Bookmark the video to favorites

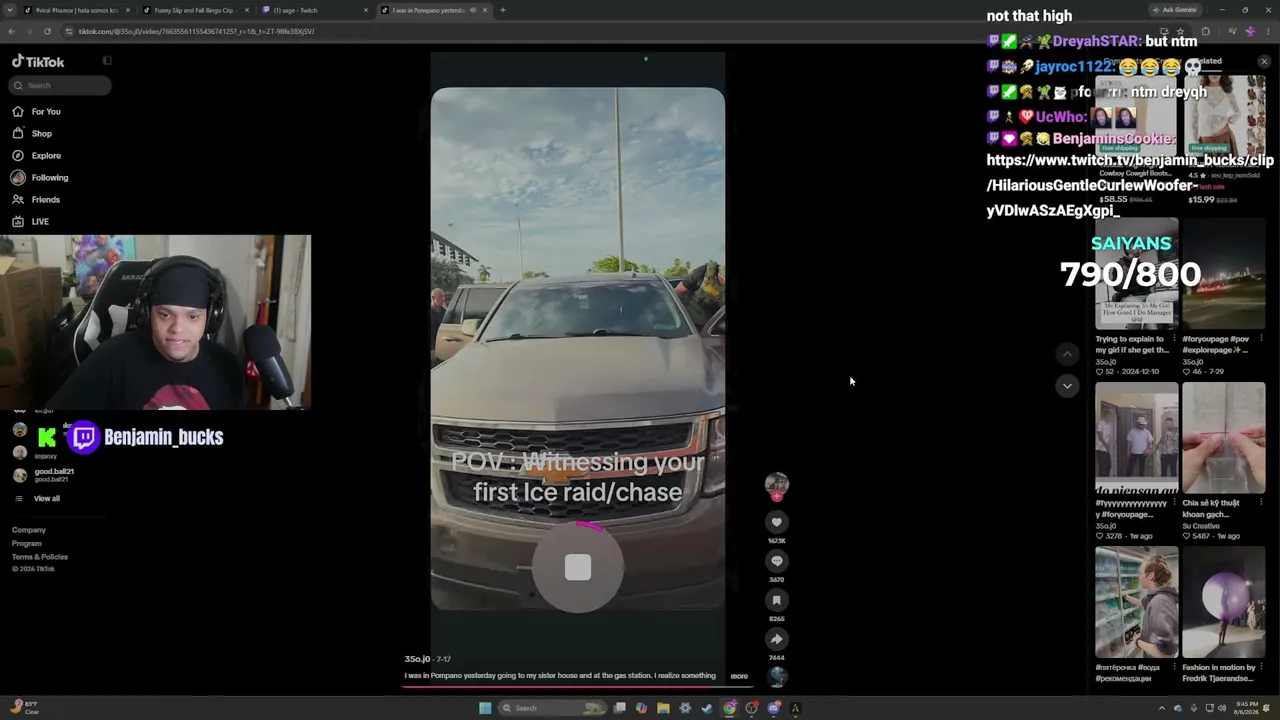[776, 600]
